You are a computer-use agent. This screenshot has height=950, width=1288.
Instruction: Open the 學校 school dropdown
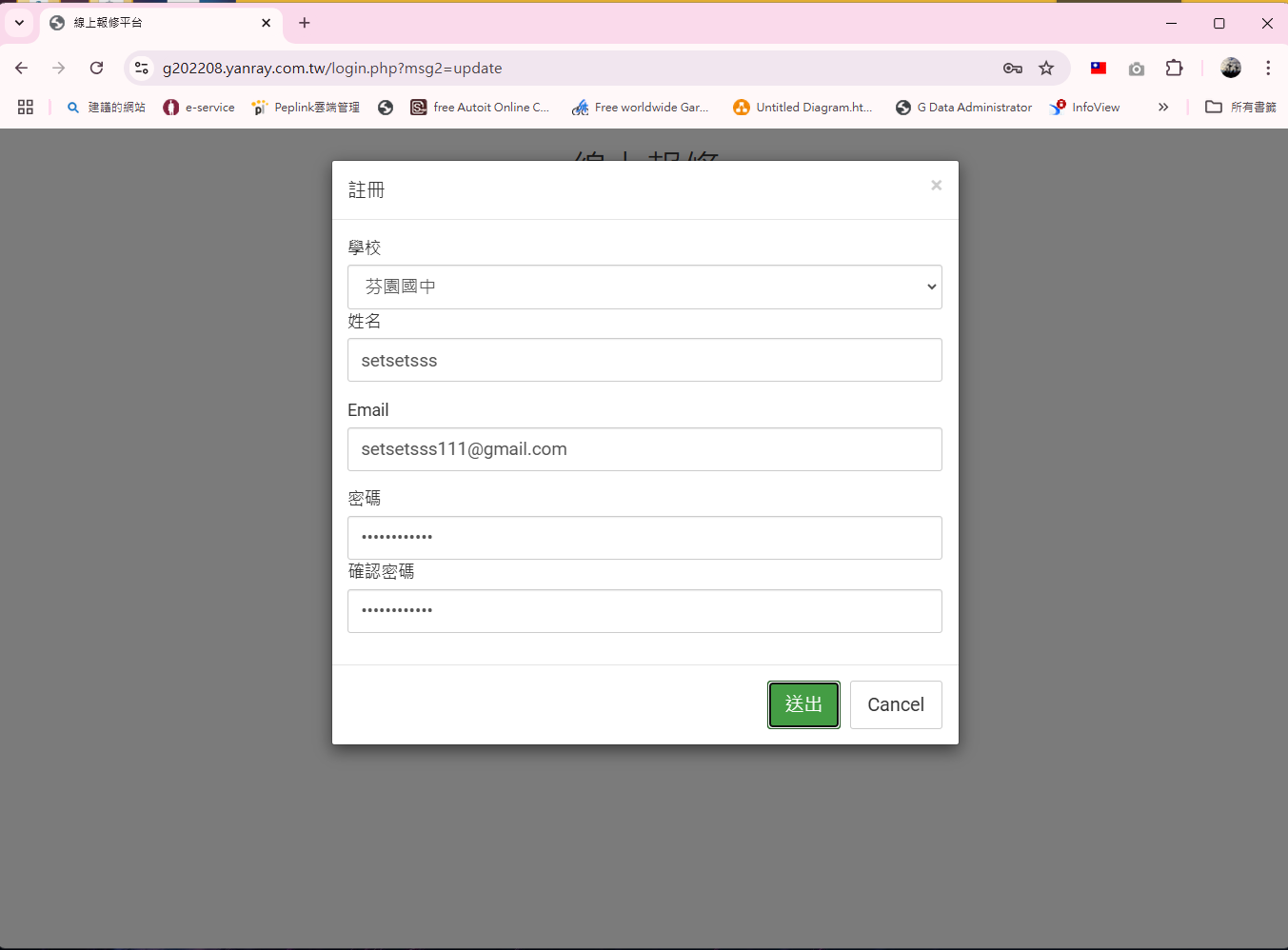click(x=644, y=287)
